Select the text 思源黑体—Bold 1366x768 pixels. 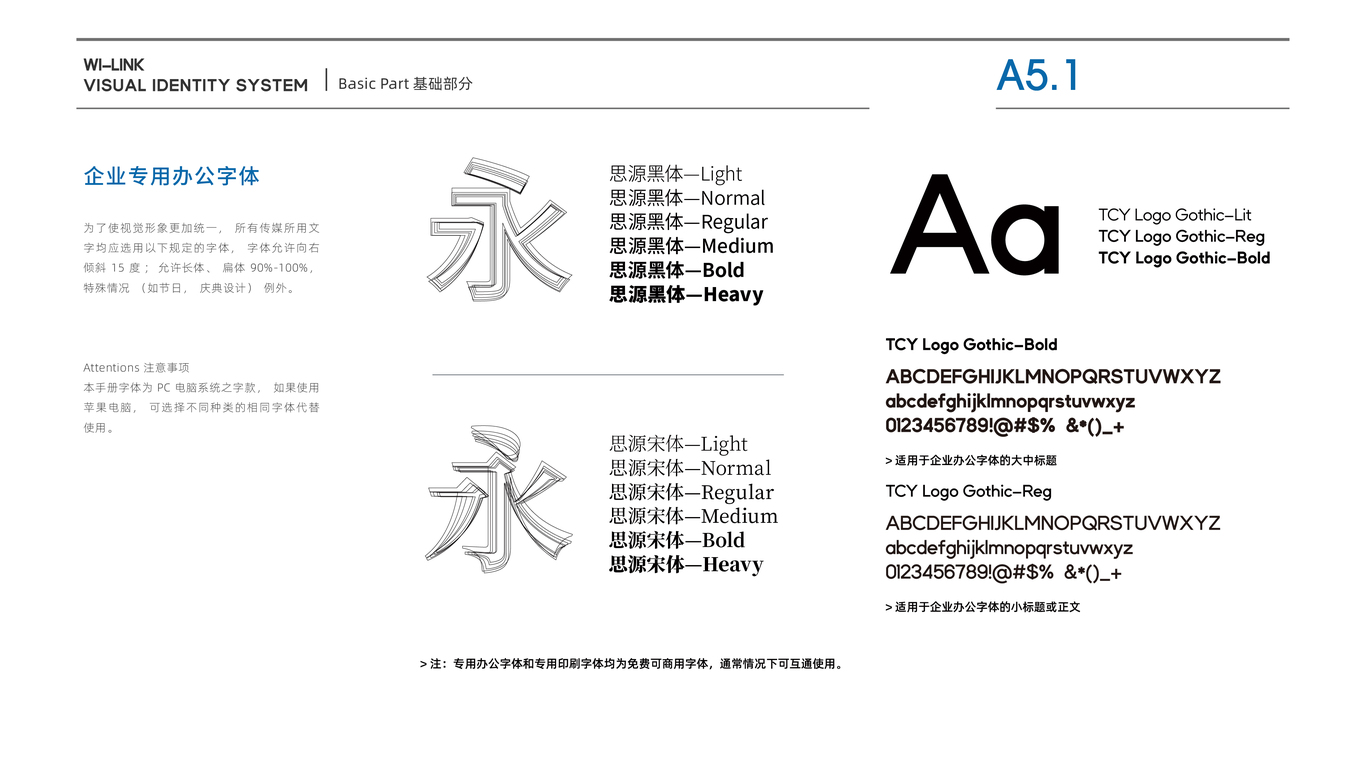(677, 270)
